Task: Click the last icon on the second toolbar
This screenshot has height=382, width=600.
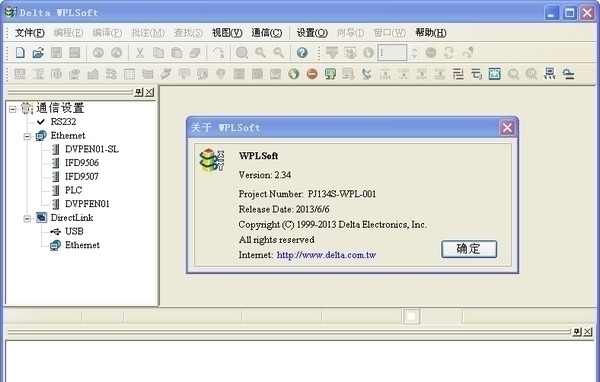Action: tap(568, 73)
